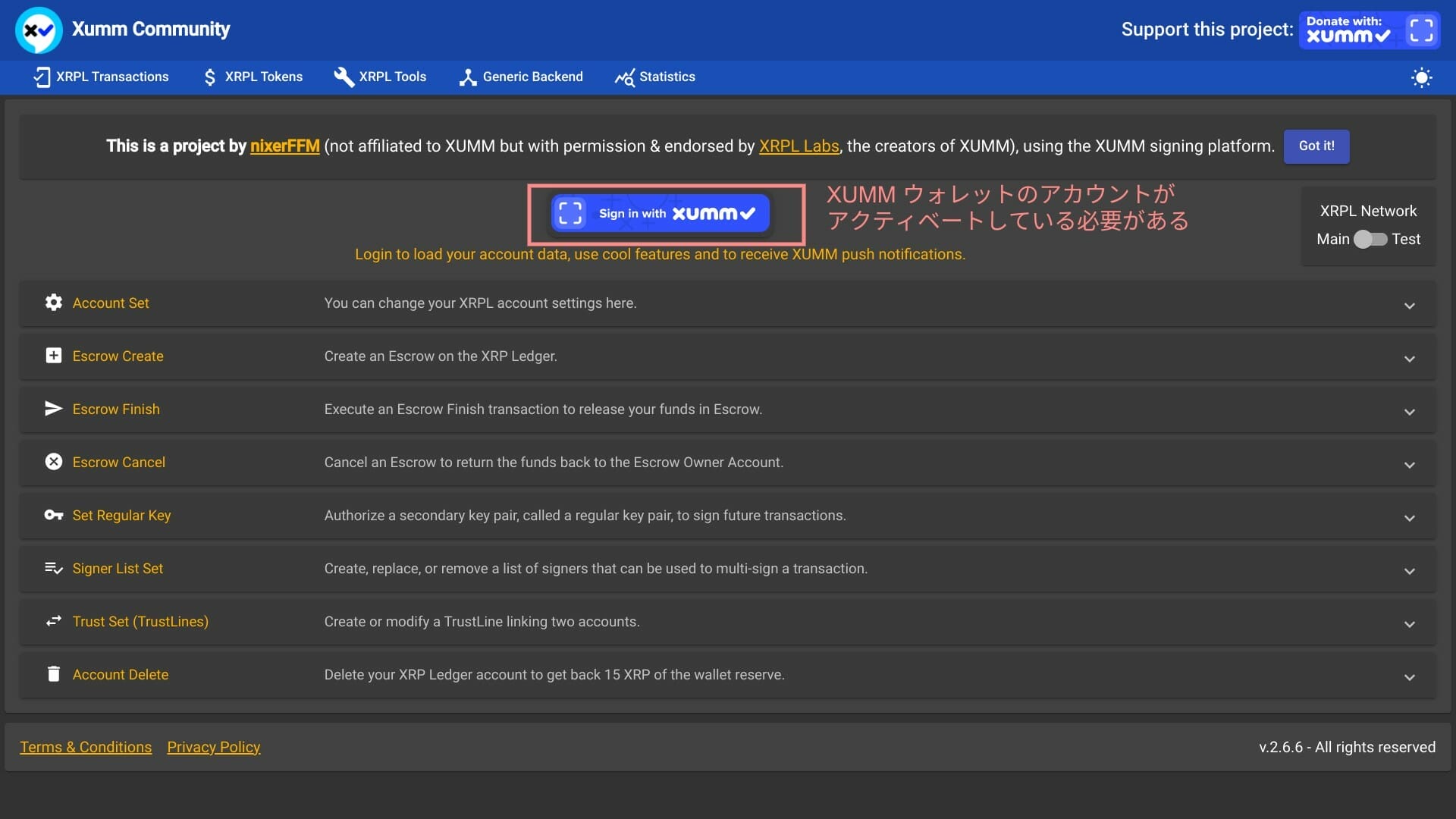1456x819 pixels.
Task: Expand the Escrow Cancel panel chevron
Action: tap(1409, 465)
